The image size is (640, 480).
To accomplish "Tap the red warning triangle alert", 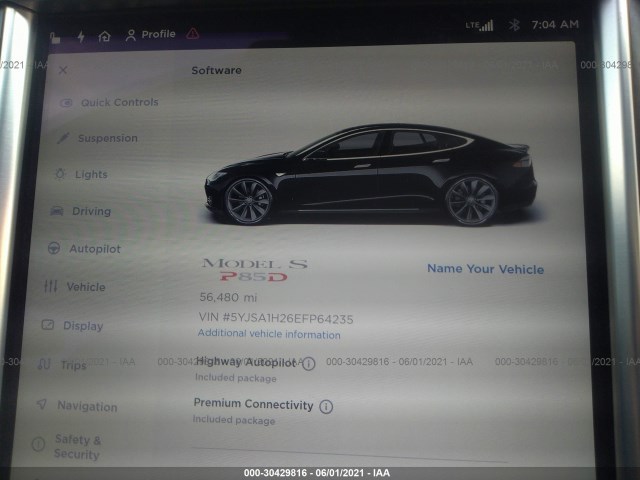I will [x=193, y=33].
